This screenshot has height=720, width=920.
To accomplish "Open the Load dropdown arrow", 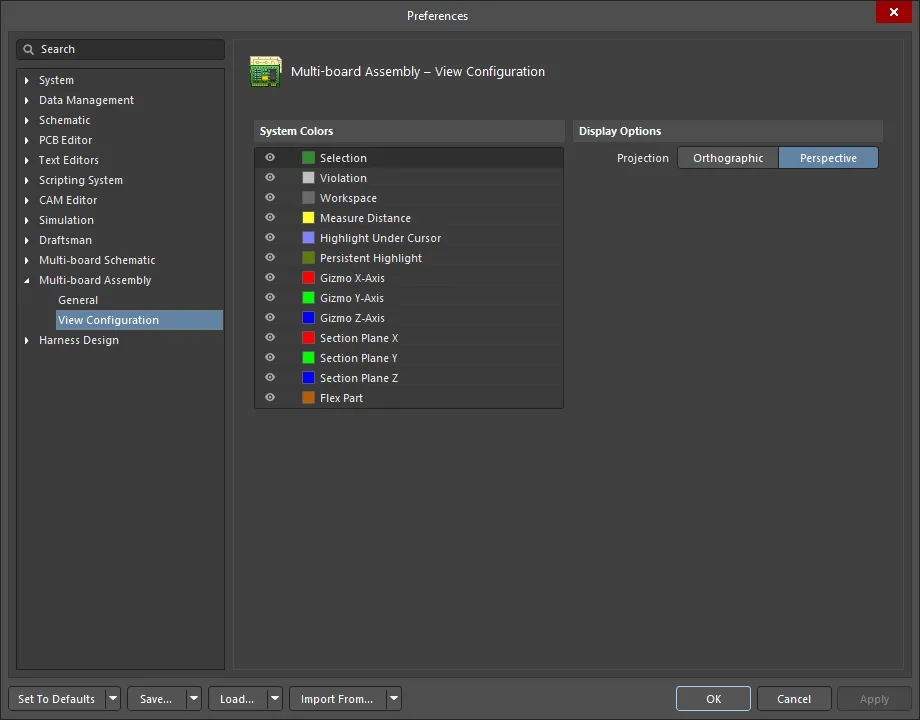I will tap(275, 698).
